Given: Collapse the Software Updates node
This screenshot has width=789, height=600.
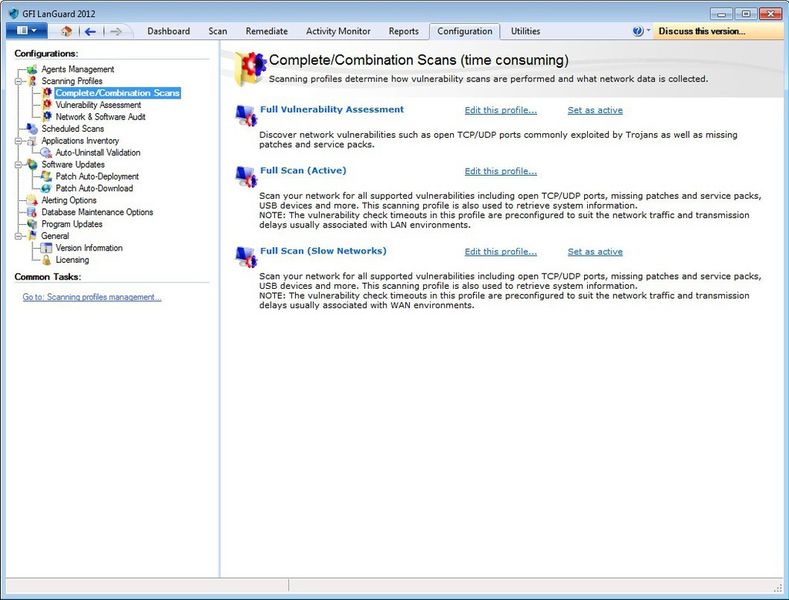Looking at the screenshot, I should pyautogui.click(x=19, y=165).
